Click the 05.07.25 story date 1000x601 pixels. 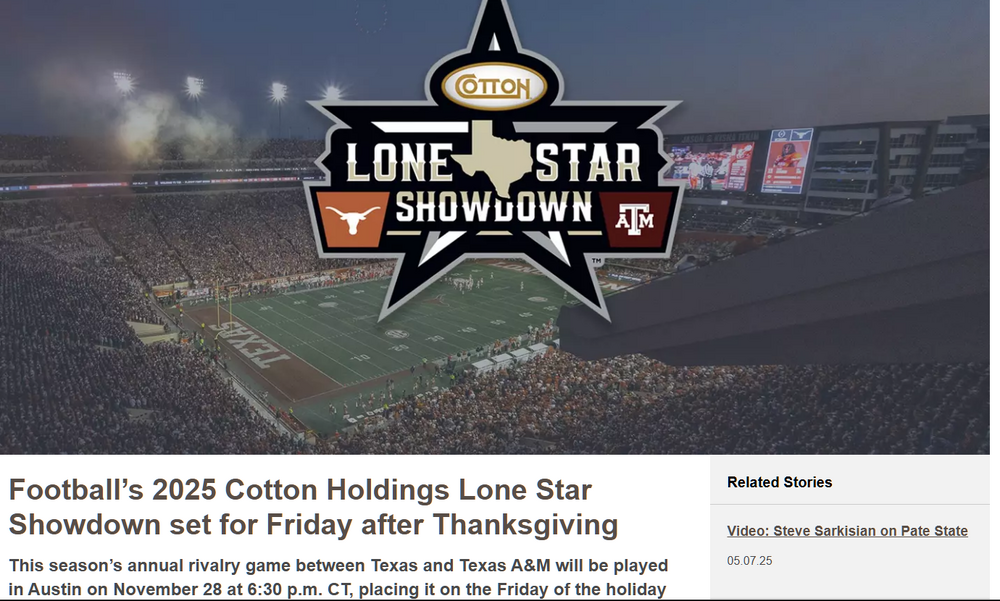749,561
